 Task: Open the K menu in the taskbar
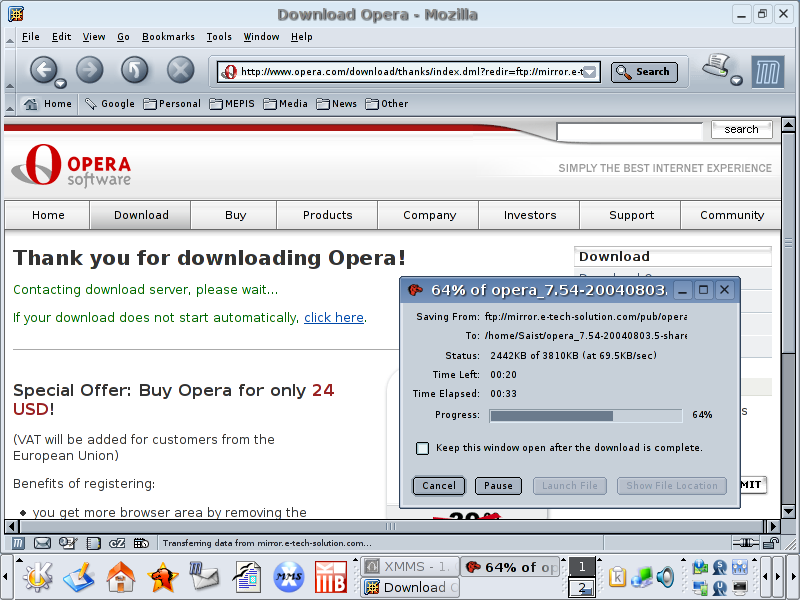(36, 578)
